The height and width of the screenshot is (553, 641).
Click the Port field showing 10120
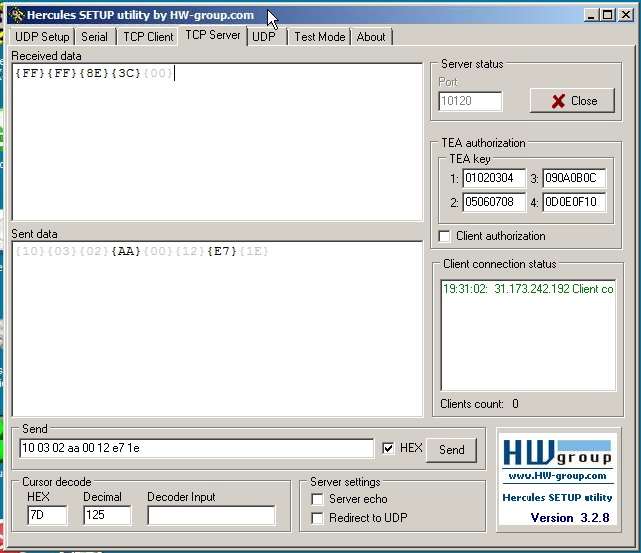[470, 101]
